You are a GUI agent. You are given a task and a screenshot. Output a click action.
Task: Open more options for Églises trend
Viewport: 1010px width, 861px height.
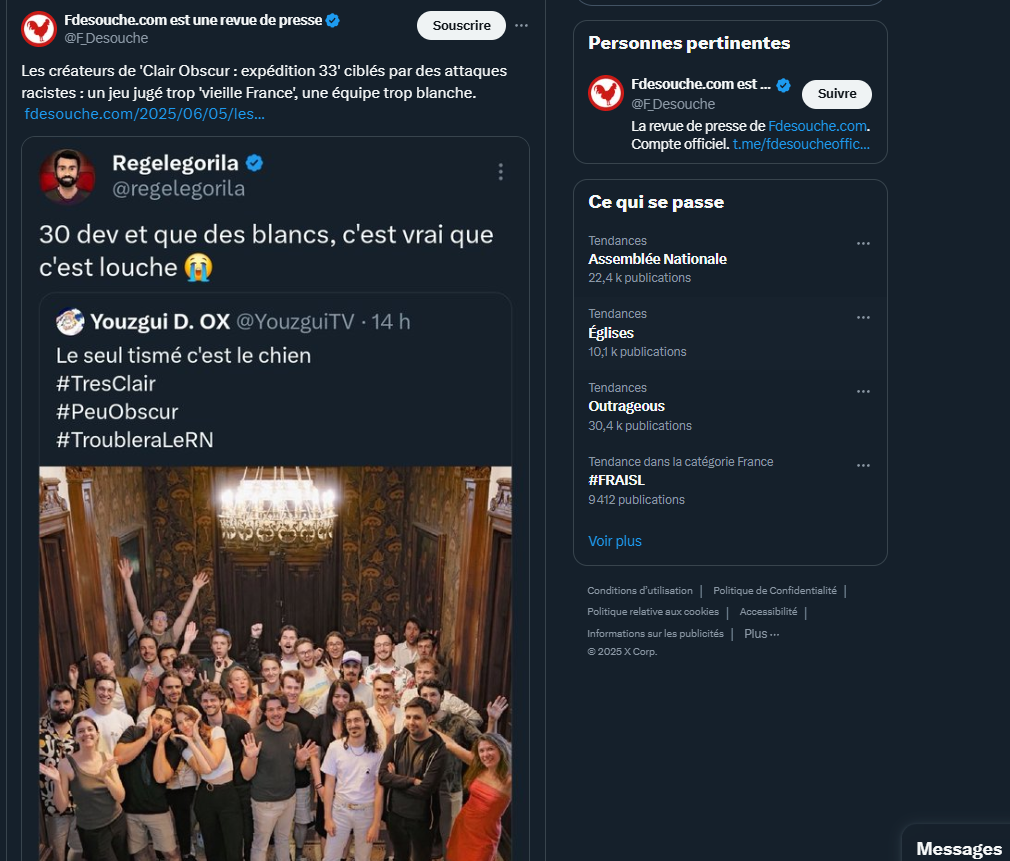(x=863, y=317)
